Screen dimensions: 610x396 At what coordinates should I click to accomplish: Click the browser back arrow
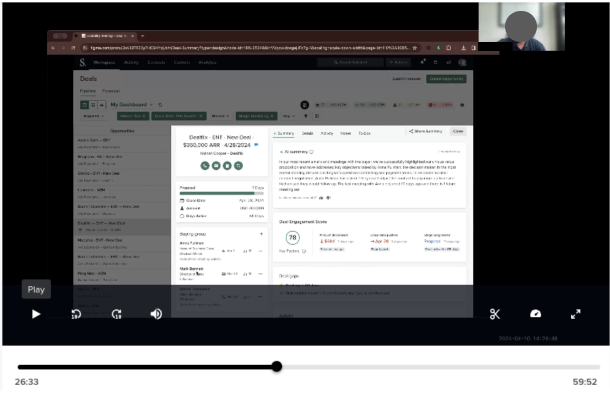pos(53,48)
